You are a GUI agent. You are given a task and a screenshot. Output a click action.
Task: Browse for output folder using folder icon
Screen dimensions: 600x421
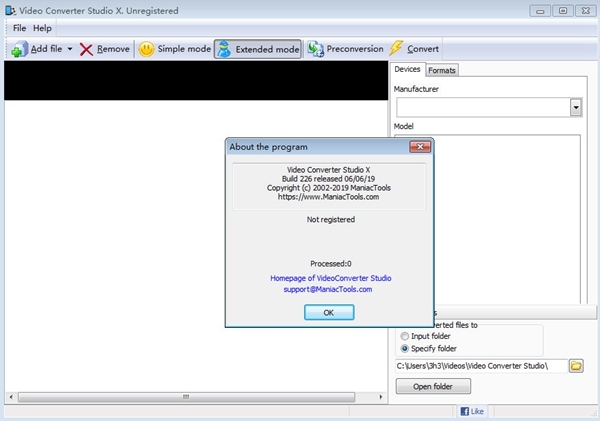tap(576, 366)
